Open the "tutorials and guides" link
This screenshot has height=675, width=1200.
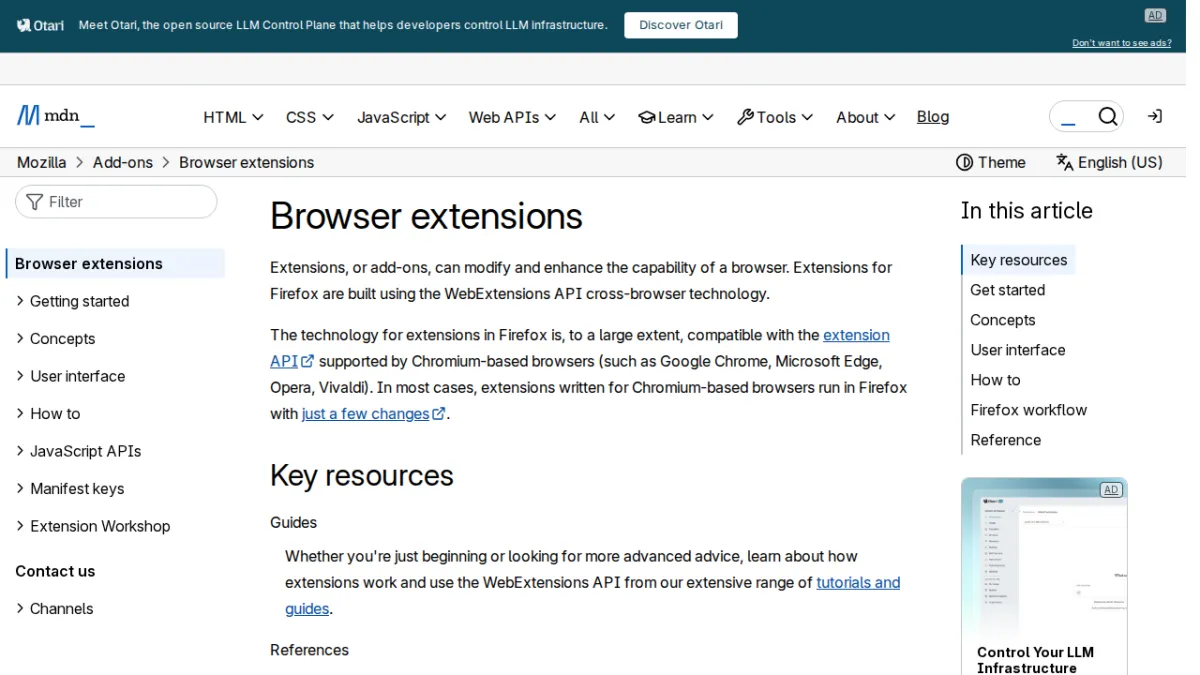[x=858, y=582]
